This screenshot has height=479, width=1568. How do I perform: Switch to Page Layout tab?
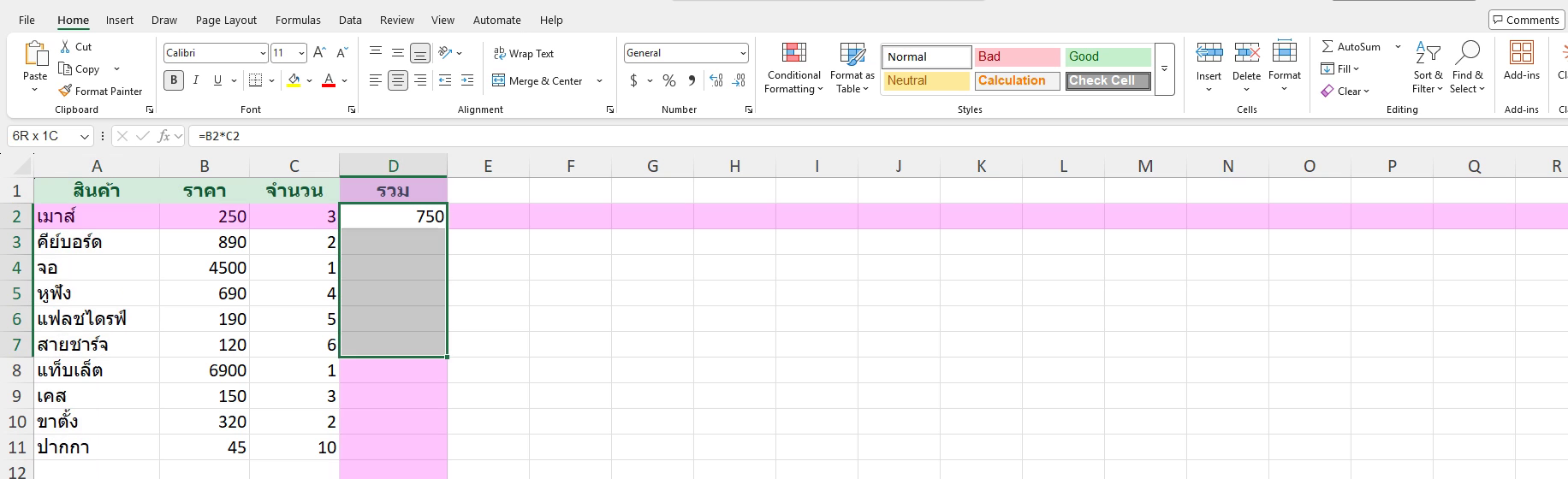point(226,20)
